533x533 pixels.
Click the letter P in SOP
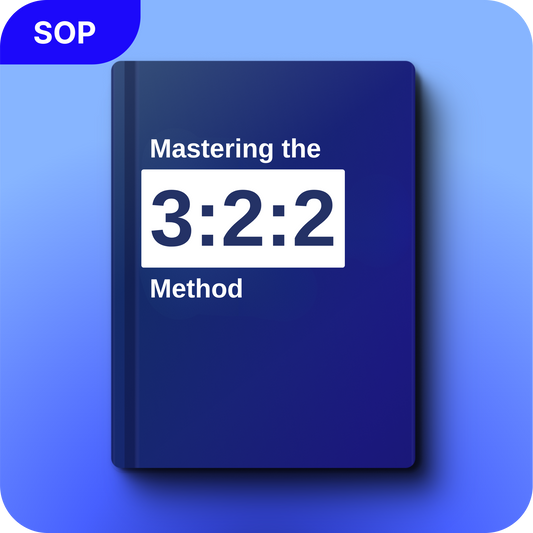pyautogui.click(x=87, y=33)
